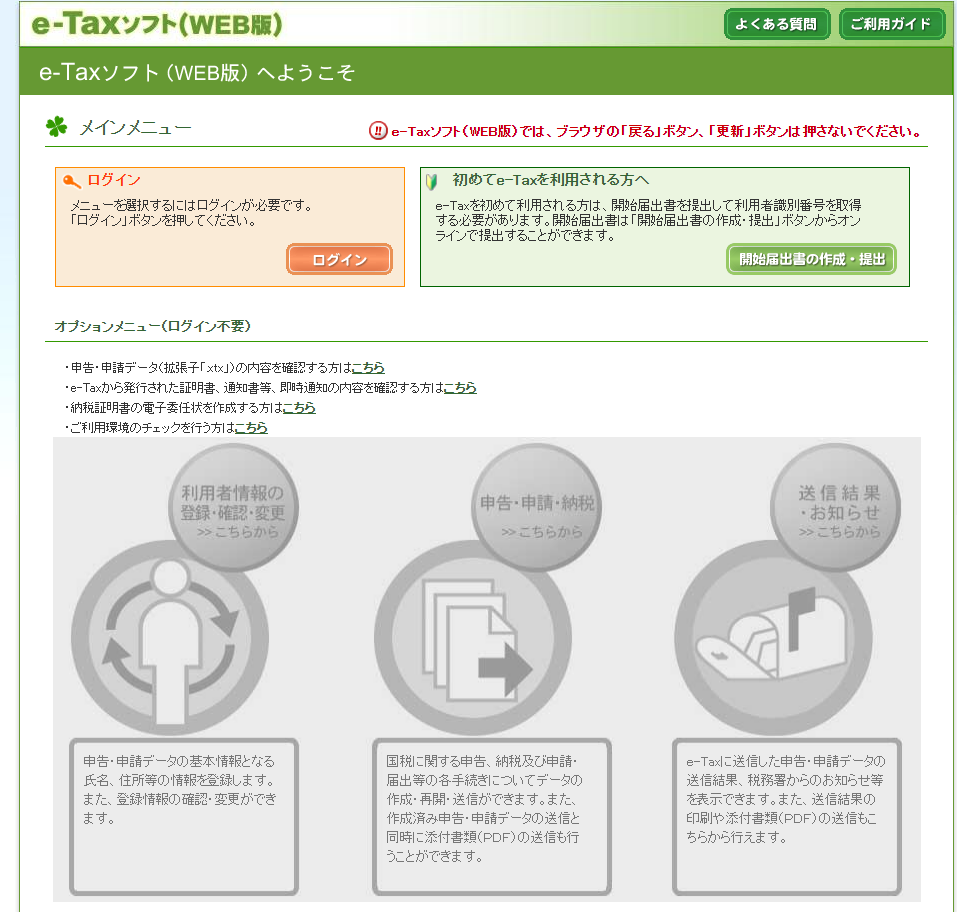
Task: Open 利用者情報の登録・確認・変更 circle badge
Action: coord(233,510)
